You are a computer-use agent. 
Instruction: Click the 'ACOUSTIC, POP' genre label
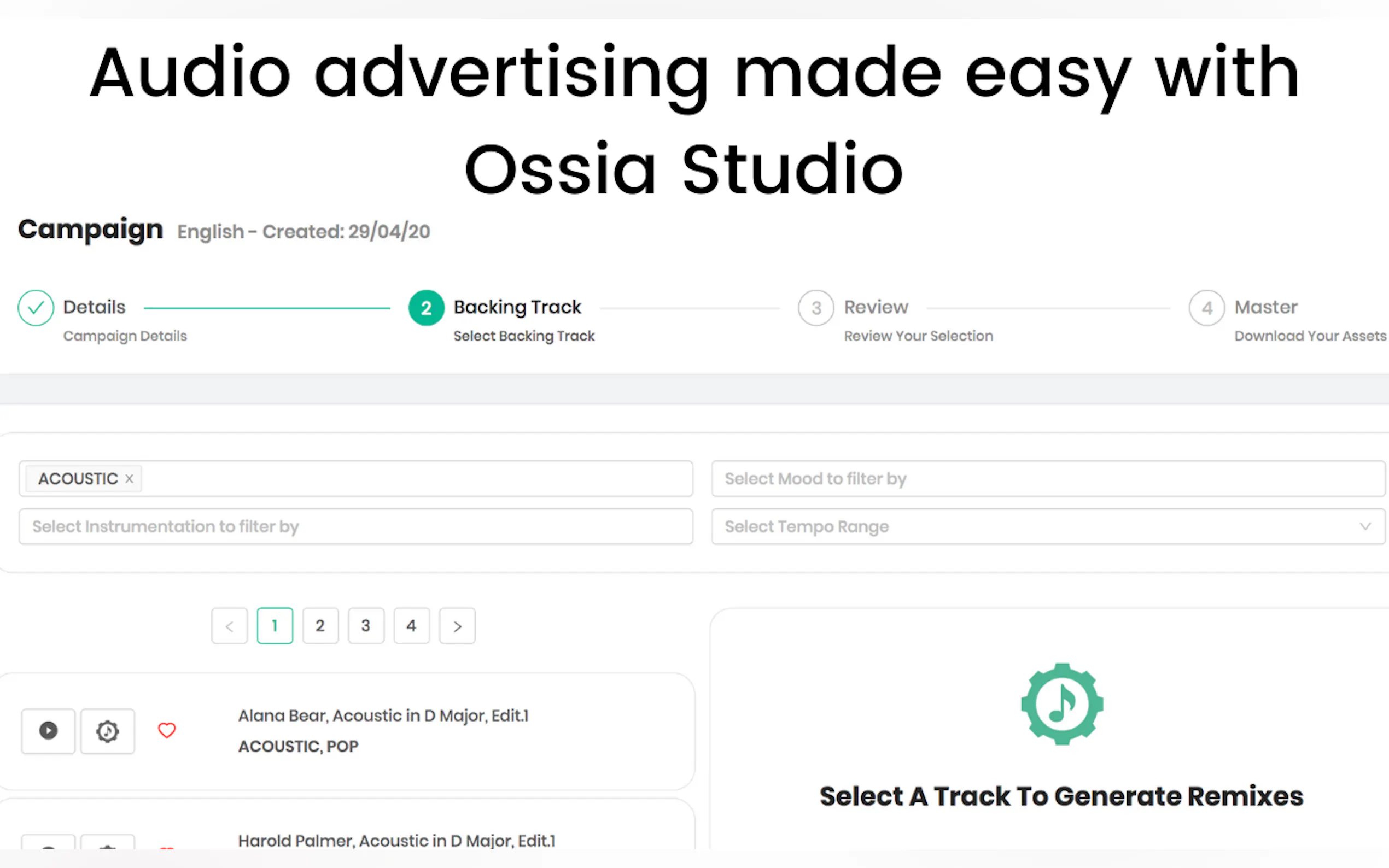(x=298, y=746)
